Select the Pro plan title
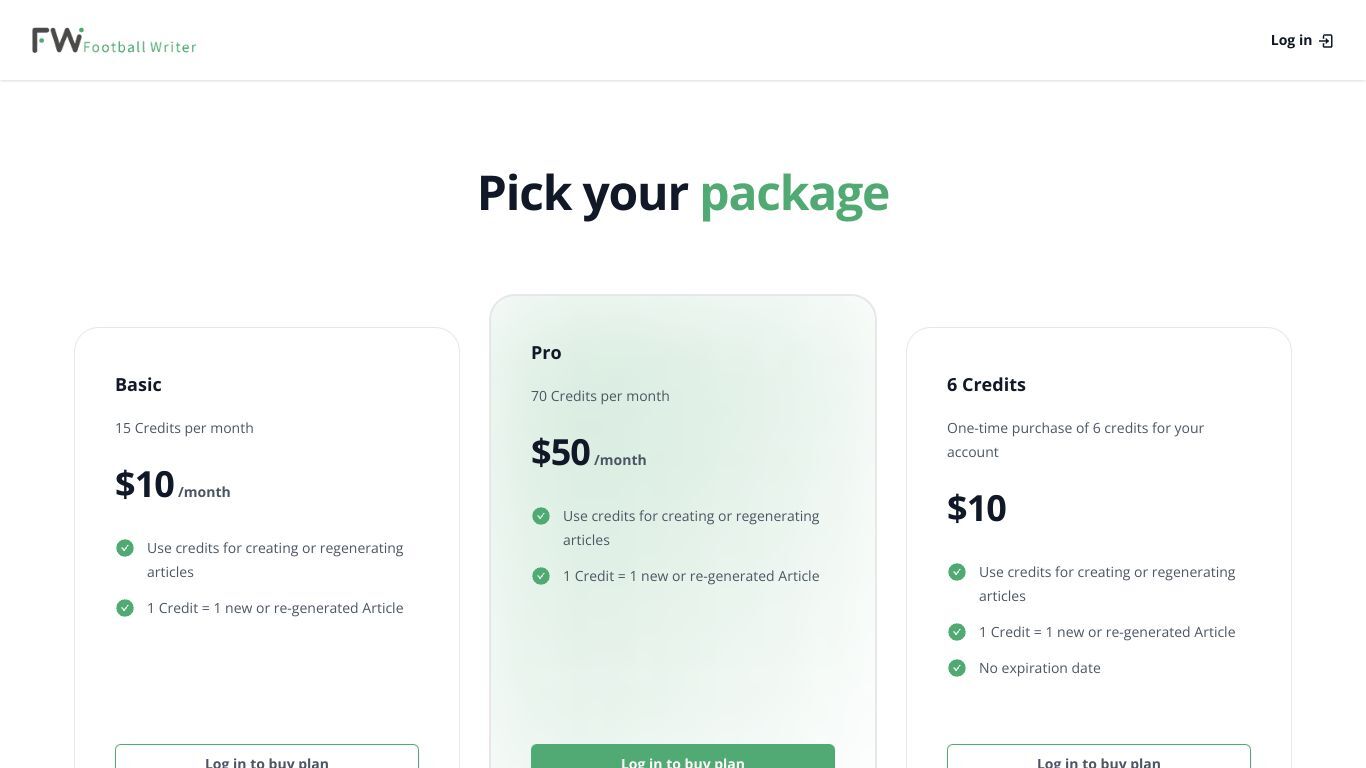This screenshot has width=1366, height=768. [x=546, y=353]
